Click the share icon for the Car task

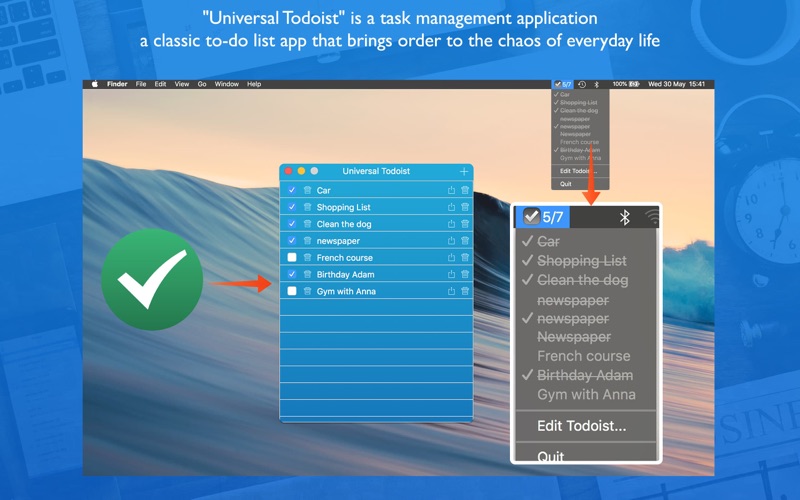tap(451, 190)
